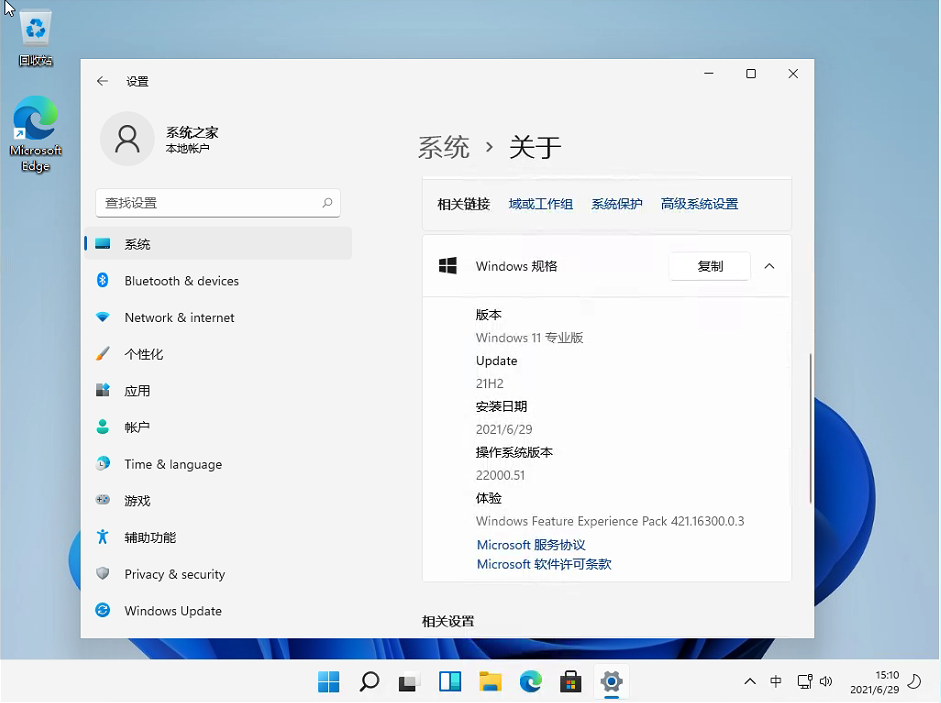Expand hidden icons in the system tray
Image resolution: width=941 pixels, height=703 pixels.
tap(749, 681)
